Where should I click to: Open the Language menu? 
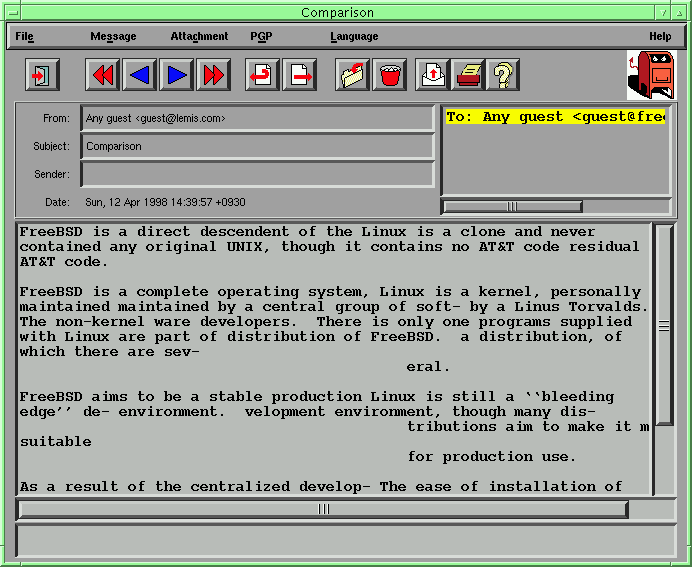coord(354,36)
